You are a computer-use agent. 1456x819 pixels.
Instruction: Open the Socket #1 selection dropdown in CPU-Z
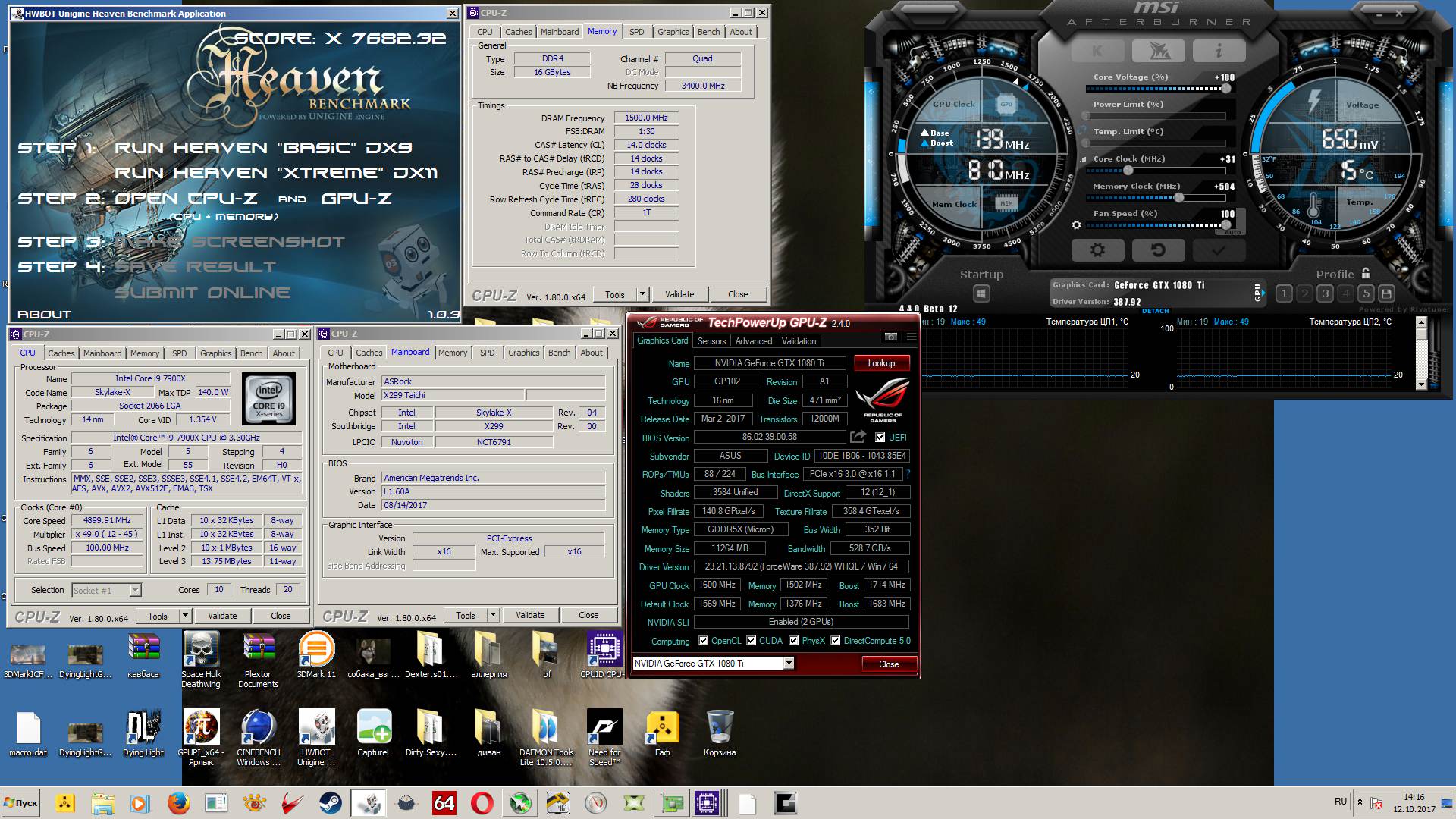pos(135,591)
